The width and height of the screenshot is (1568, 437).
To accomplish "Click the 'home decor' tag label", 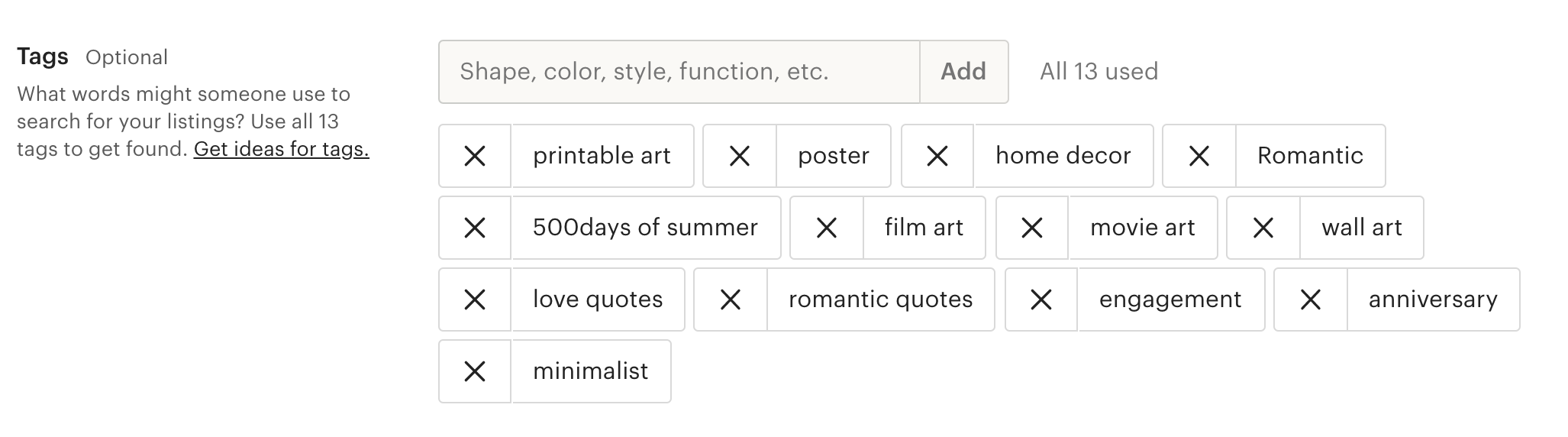I will (x=1063, y=156).
